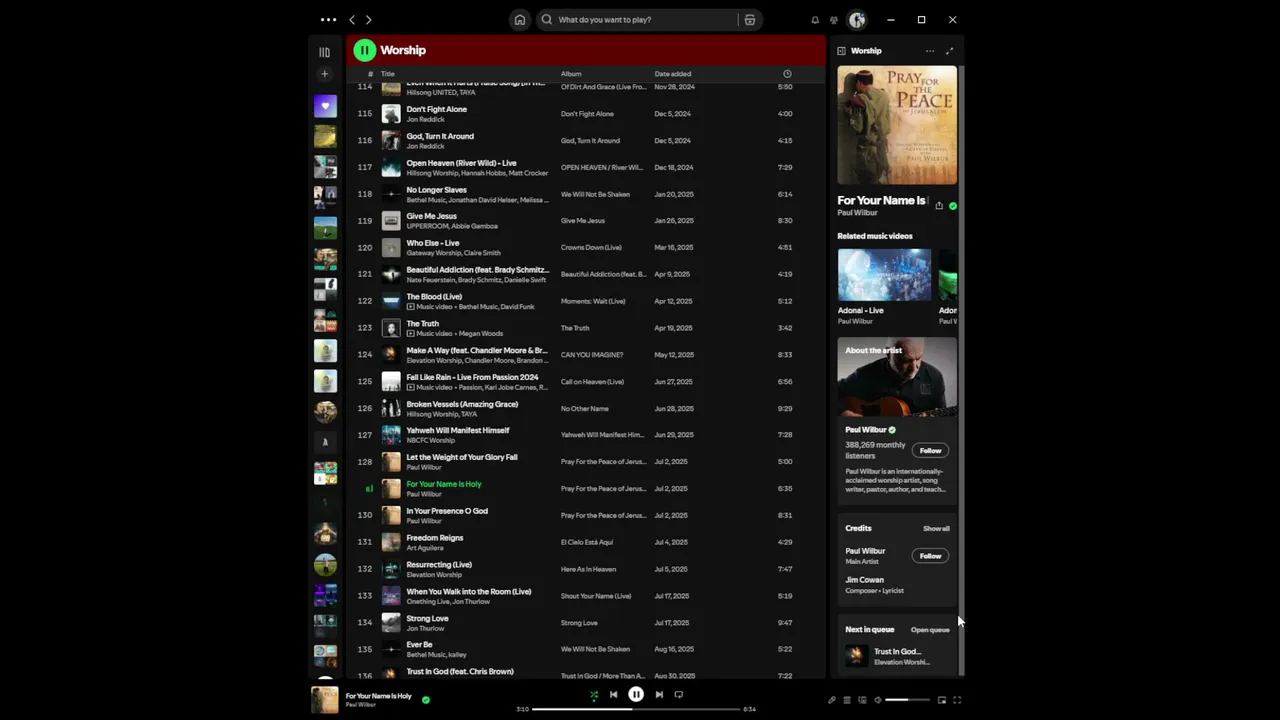Go to Spotify Home

(x=519, y=19)
